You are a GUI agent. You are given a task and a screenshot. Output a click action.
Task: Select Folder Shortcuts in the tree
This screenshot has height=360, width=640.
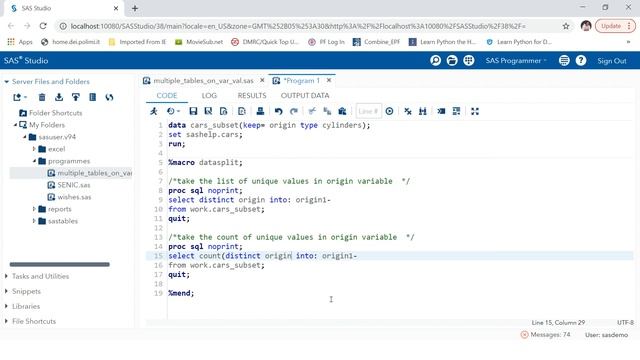point(56,113)
